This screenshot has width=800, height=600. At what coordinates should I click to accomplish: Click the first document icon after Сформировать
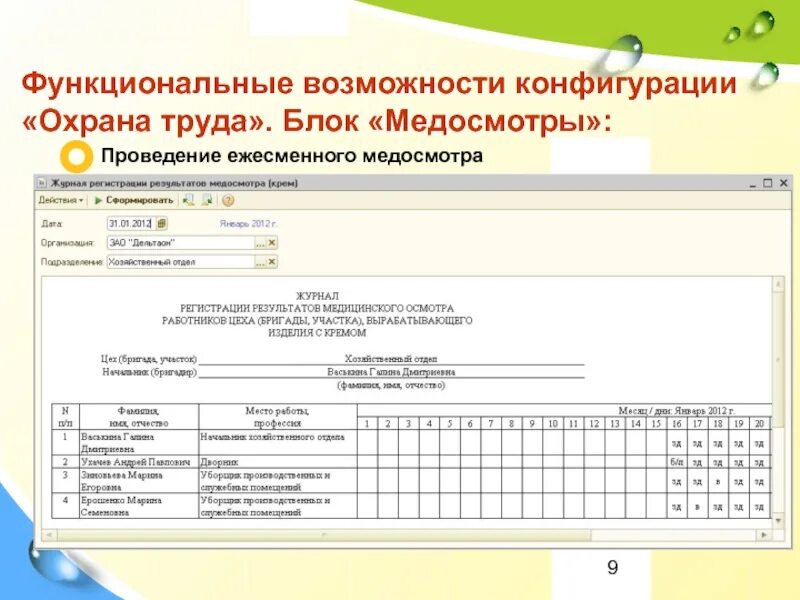click(188, 201)
